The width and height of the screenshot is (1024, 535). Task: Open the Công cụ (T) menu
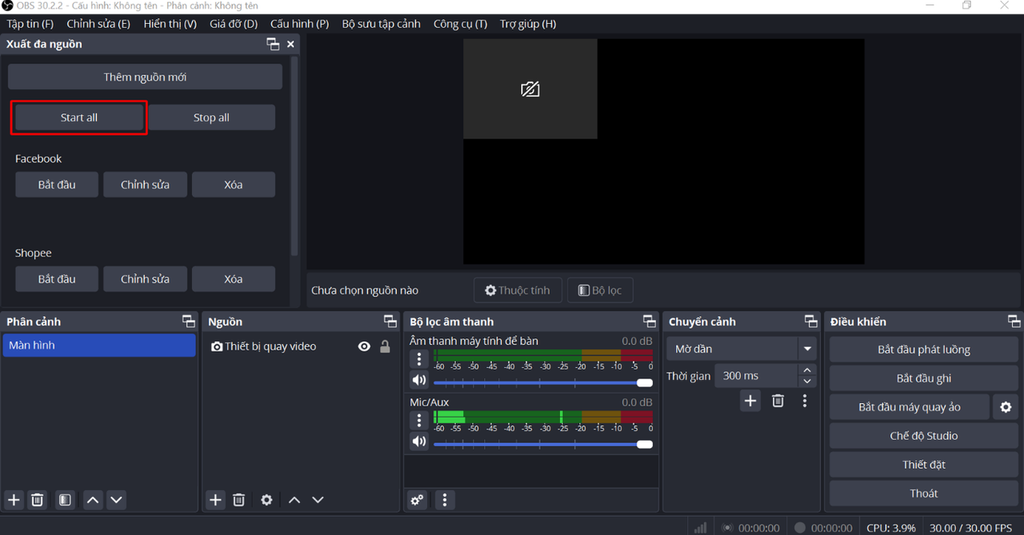[x=460, y=24]
